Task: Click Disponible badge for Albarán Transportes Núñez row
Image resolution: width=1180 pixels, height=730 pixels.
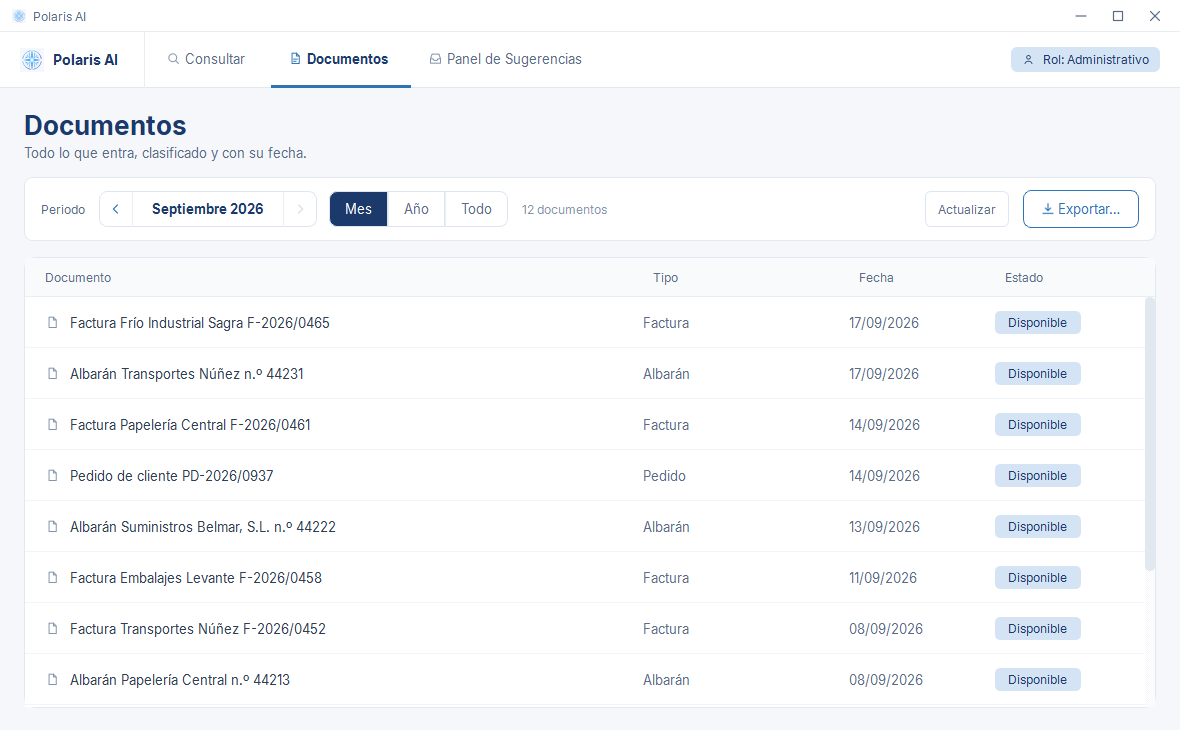Action: pyautogui.click(x=1037, y=374)
